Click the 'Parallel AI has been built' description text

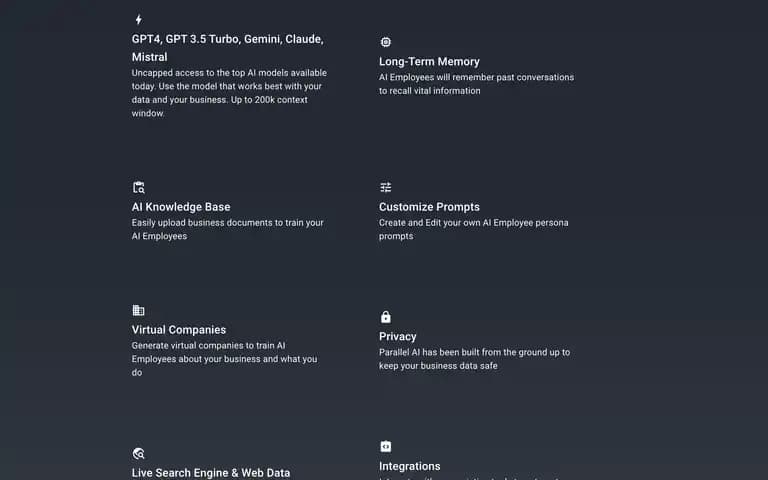tap(475, 359)
